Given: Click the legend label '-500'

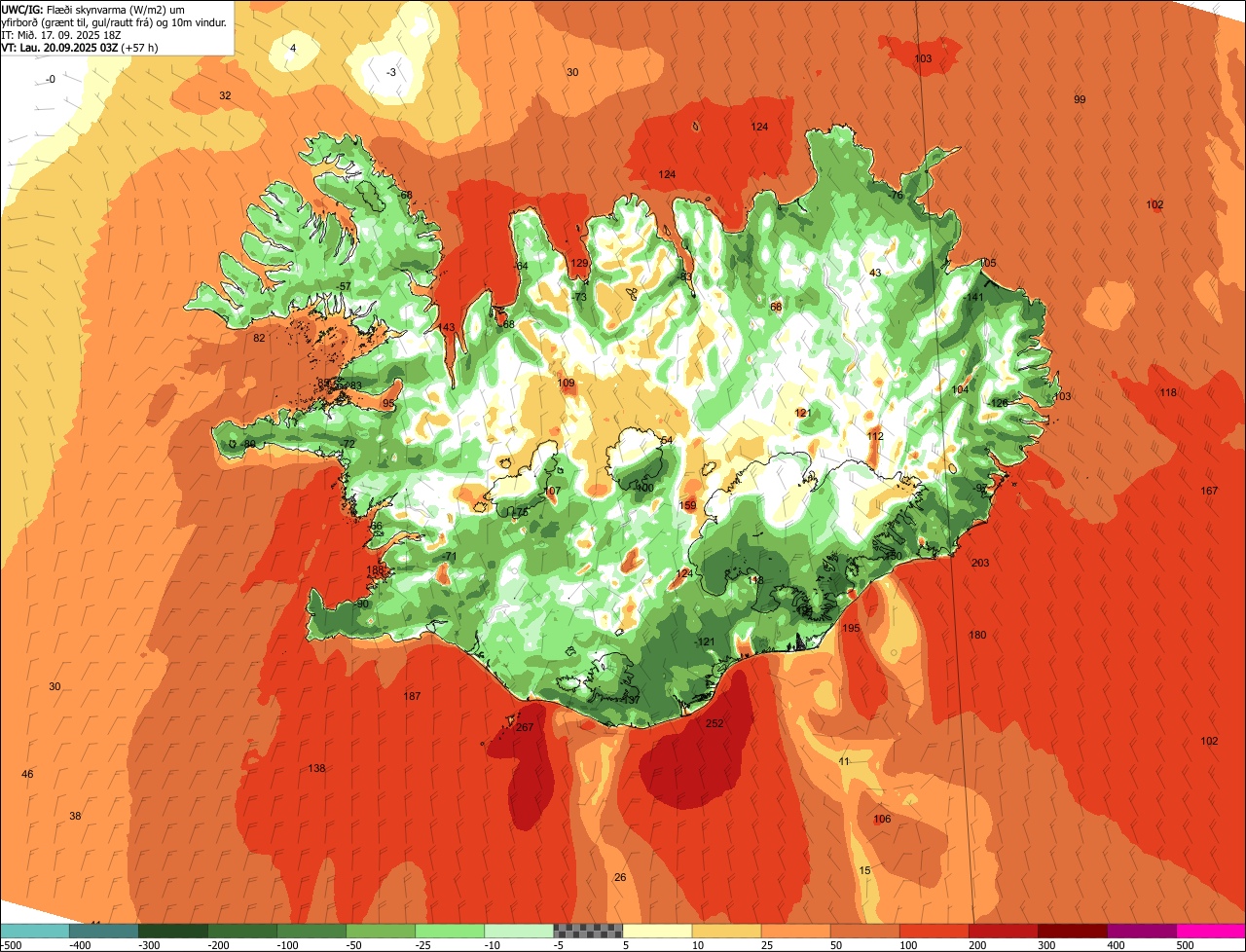Looking at the screenshot, I should (12, 945).
